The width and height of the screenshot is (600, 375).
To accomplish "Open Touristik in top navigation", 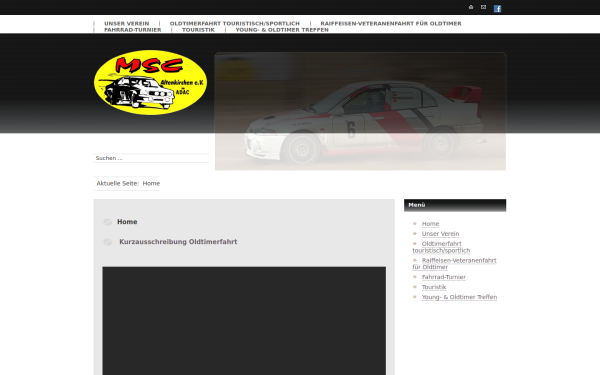I will [198, 30].
